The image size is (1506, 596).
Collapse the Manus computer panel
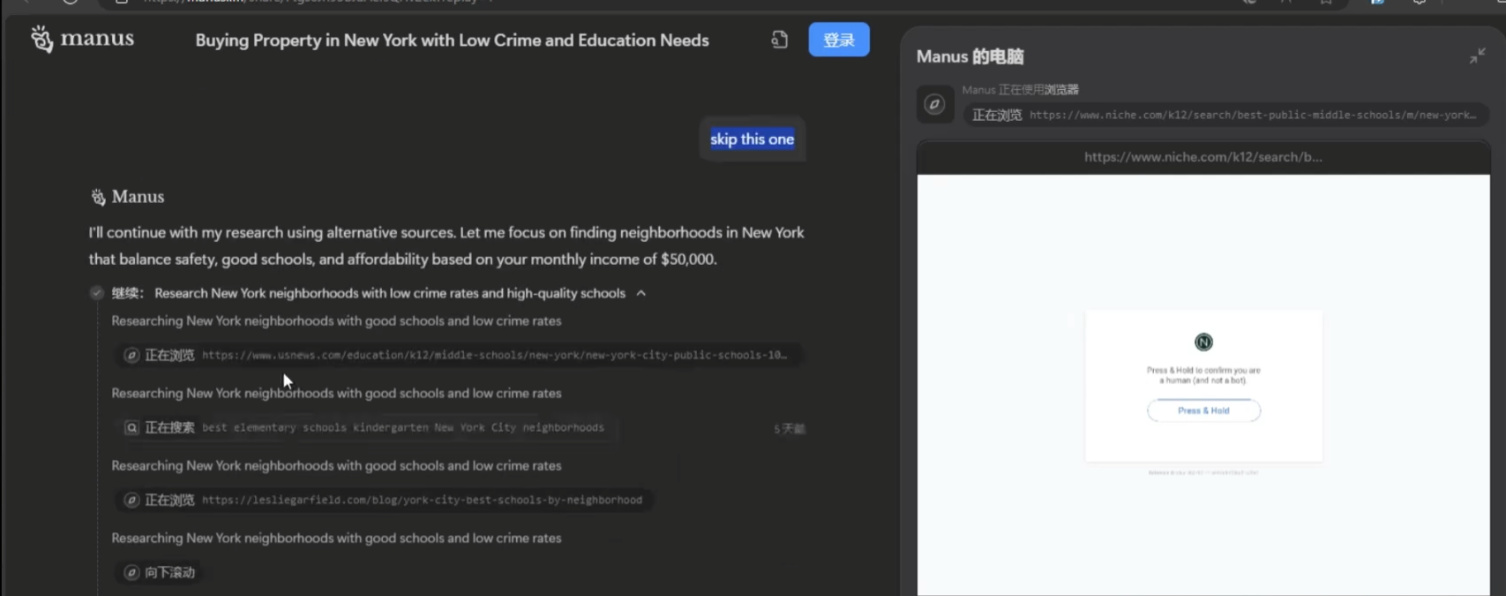pyautogui.click(x=1477, y=56)
